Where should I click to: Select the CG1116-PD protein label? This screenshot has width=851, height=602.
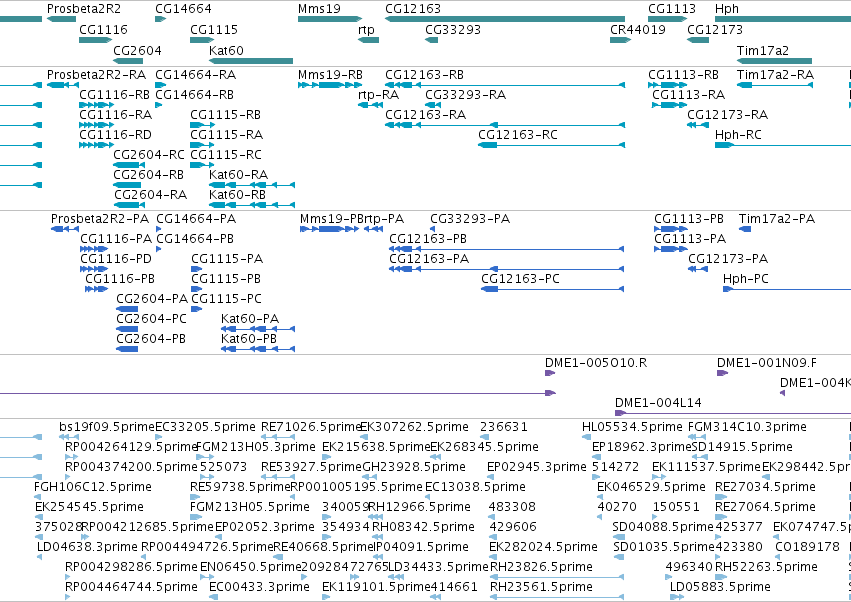click(116, 258)
